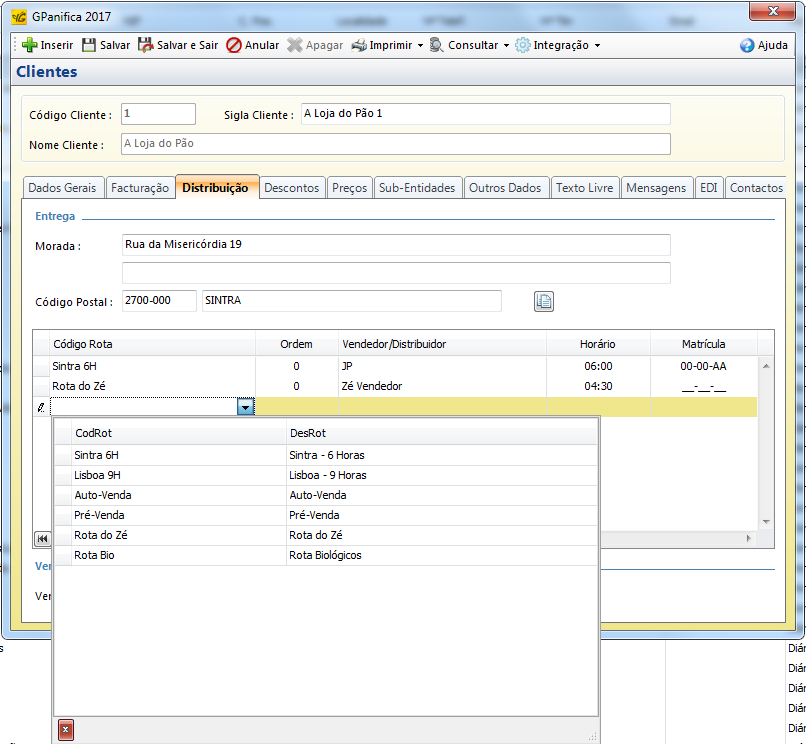
Task: Click the Salvar floppy disk icon
Action: [90, 45]
